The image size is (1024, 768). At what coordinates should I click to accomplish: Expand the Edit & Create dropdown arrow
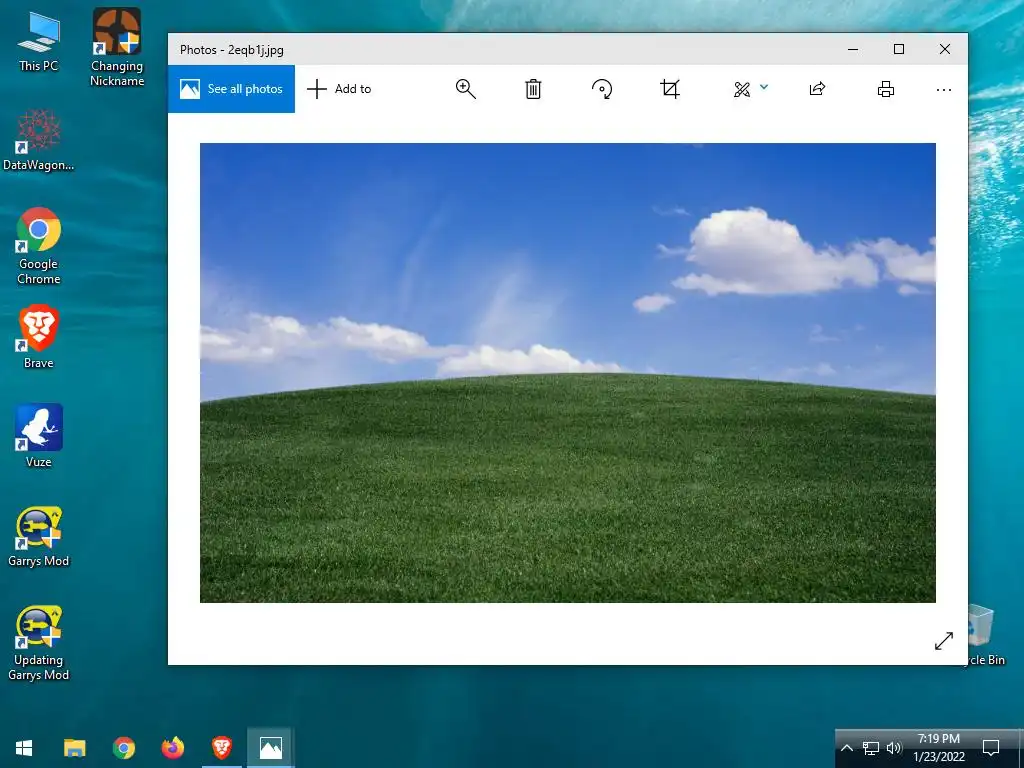764,87
